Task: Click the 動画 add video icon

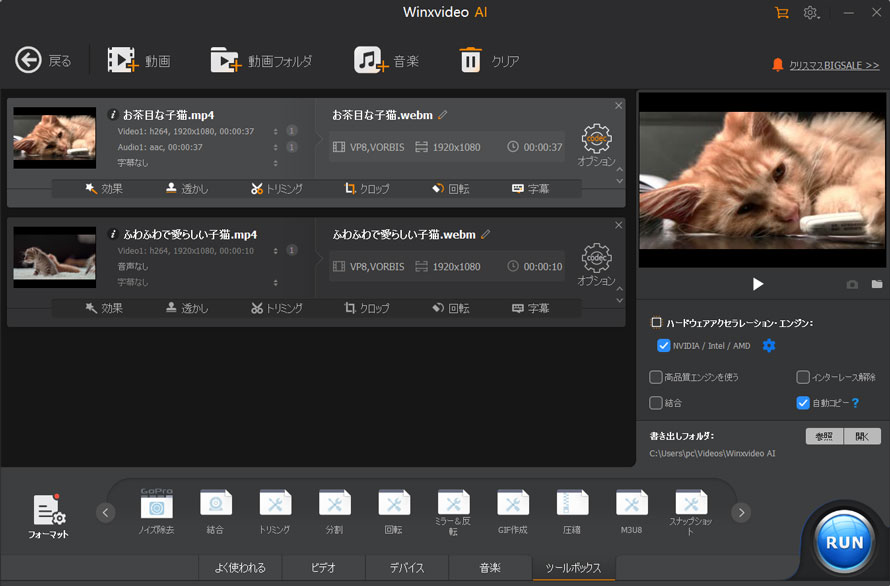Action: [x=122, y=60]
